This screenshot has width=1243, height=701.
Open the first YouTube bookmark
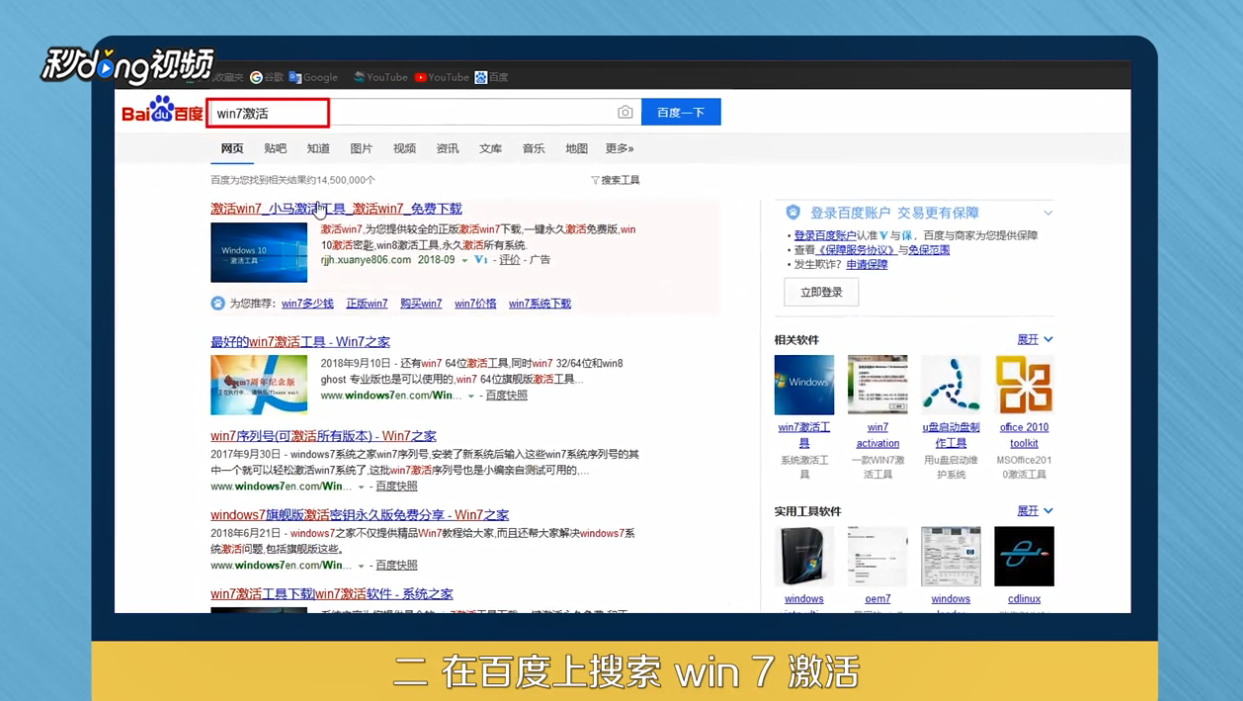[x=380, y=77]
